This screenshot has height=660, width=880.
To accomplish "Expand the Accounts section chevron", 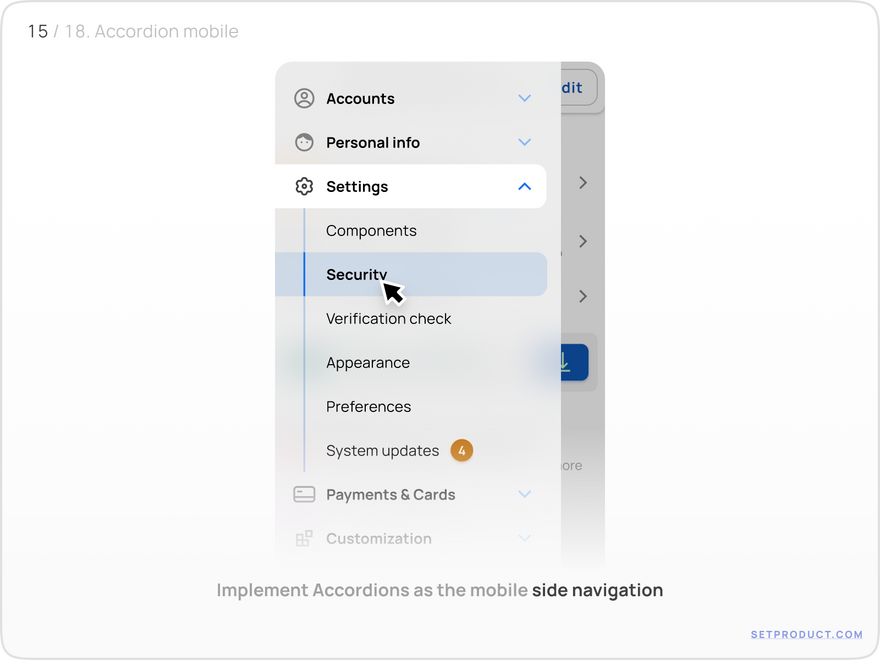I will pos(524,98).
